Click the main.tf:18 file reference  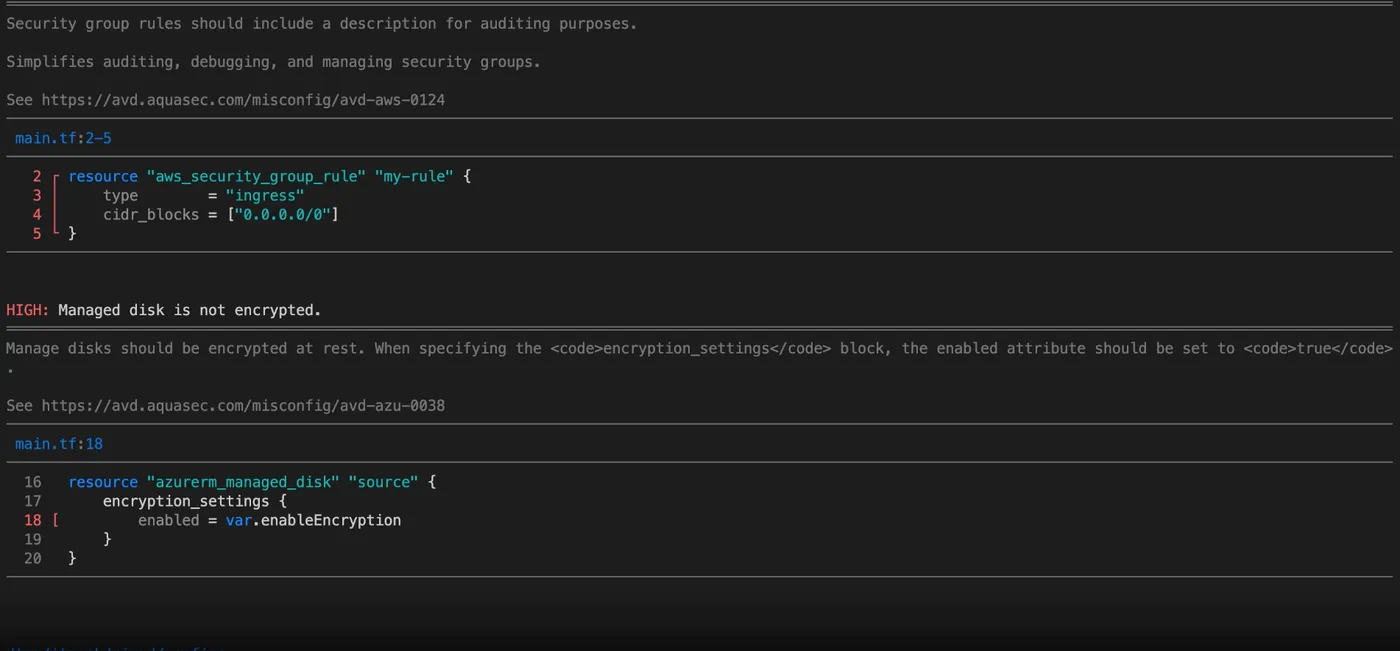[x=59, y=443]
